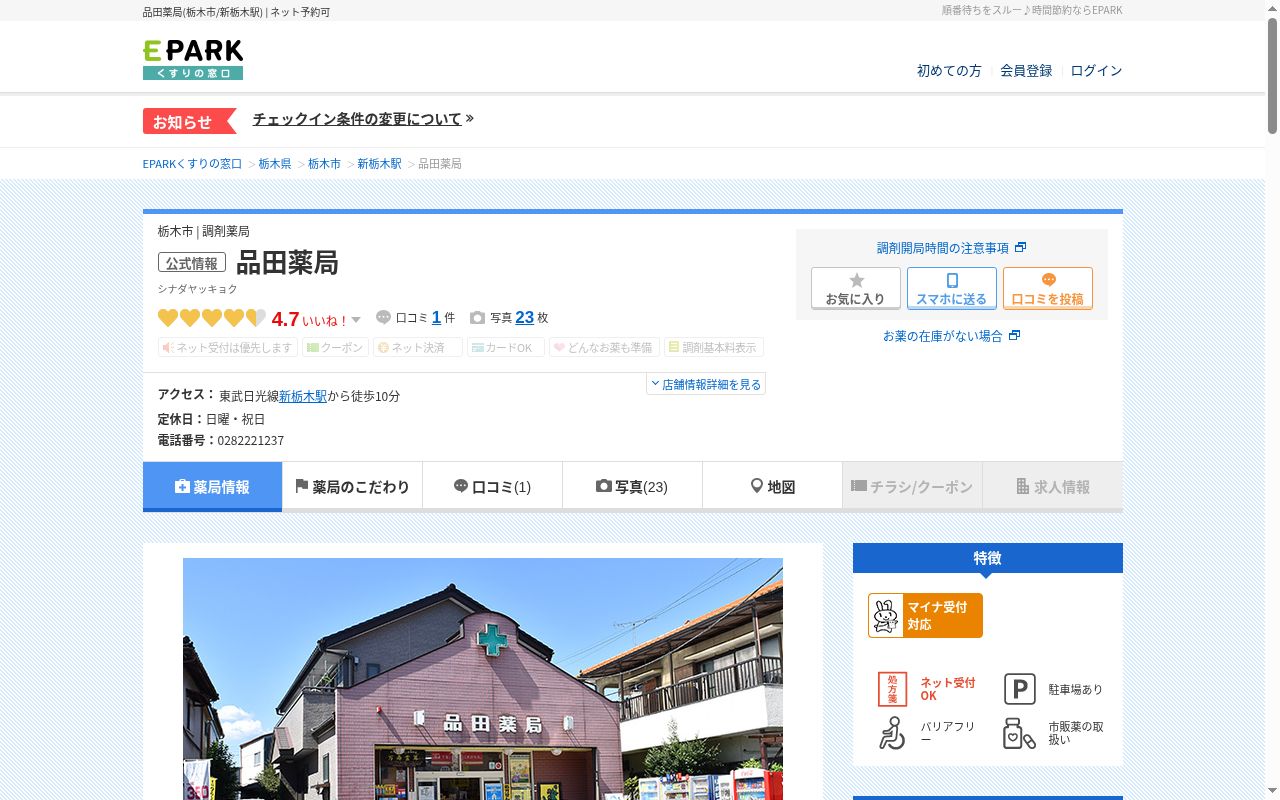The width and height of the screenshot is (1280, 800).
Task: Go to 栃木市 in the breadcrumb
Action: 324,163
